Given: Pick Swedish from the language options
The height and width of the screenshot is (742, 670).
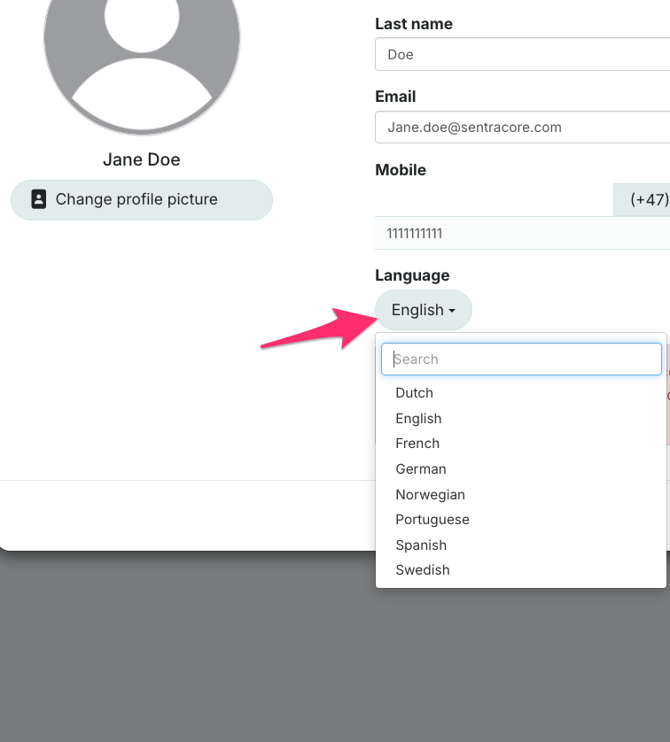Looking at the screenshot, I should (422, 570).
